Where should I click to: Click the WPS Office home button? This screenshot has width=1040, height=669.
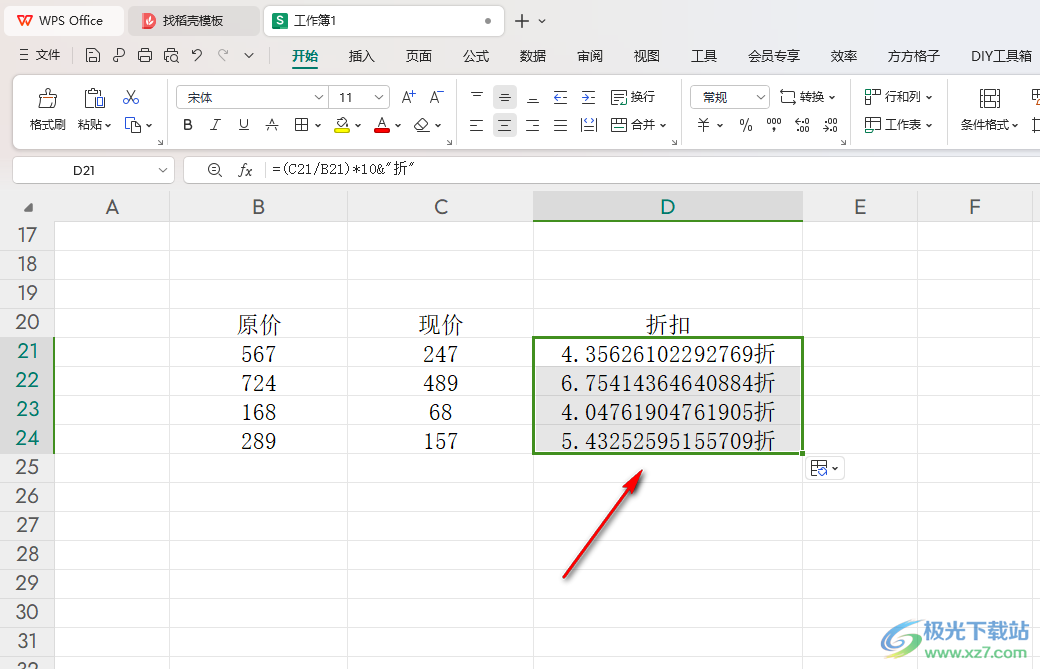tap(64, 21)
